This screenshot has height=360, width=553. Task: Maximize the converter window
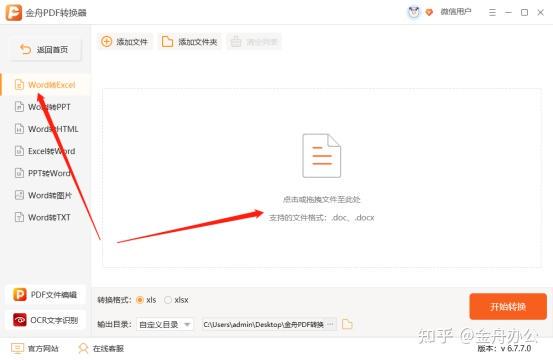point(524,13)
